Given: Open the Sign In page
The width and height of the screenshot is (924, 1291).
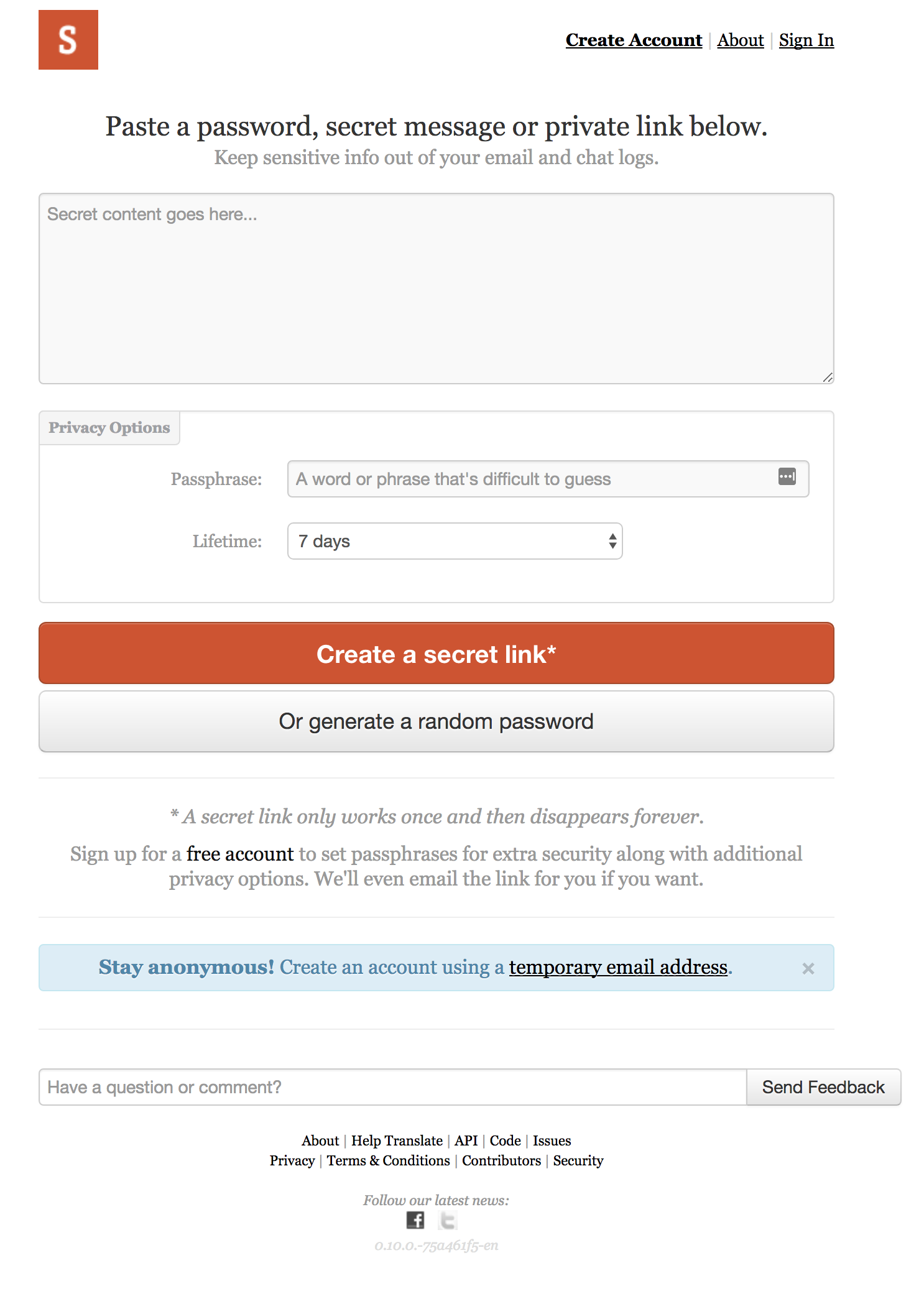Looking at the screenshot, I should 806,40.
